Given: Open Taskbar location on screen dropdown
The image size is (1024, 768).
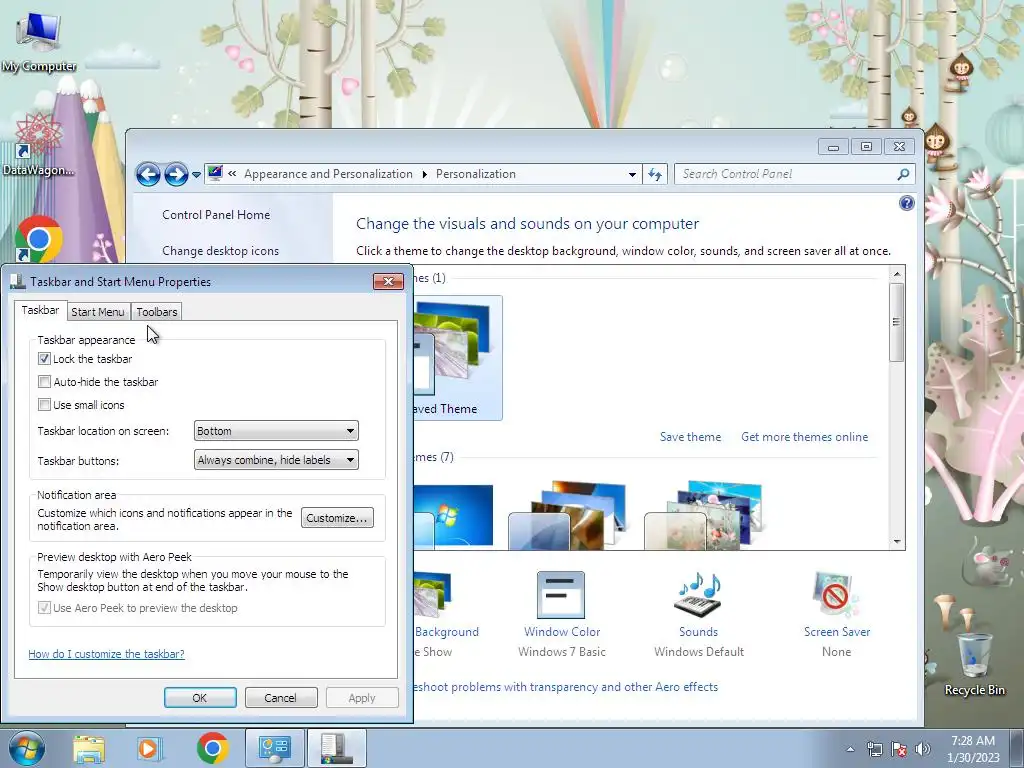Looking at the screenshot, I should click(x=276, y=431).
